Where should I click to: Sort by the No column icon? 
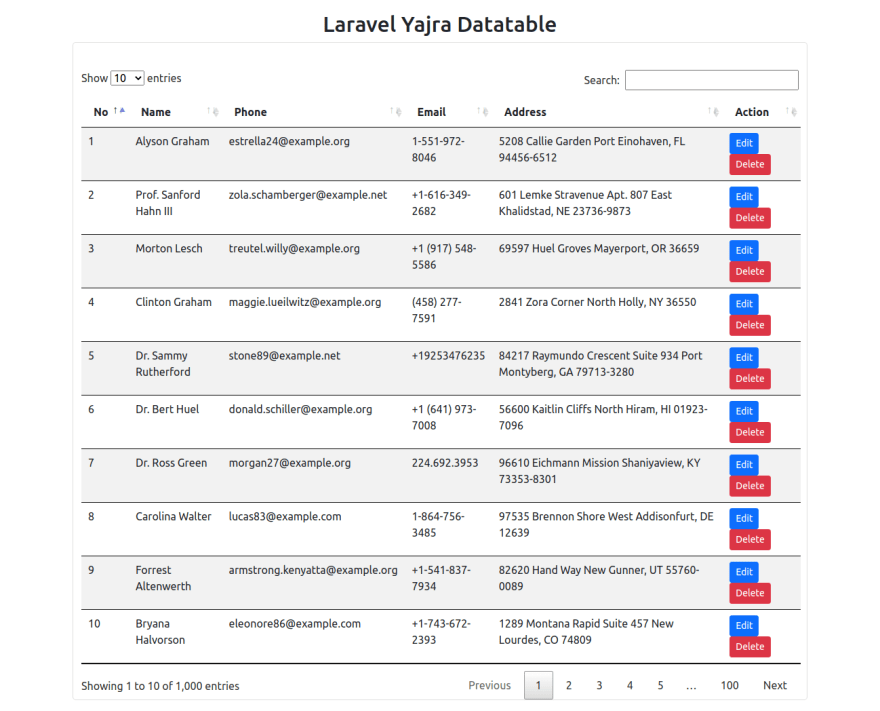coord(119,111)
